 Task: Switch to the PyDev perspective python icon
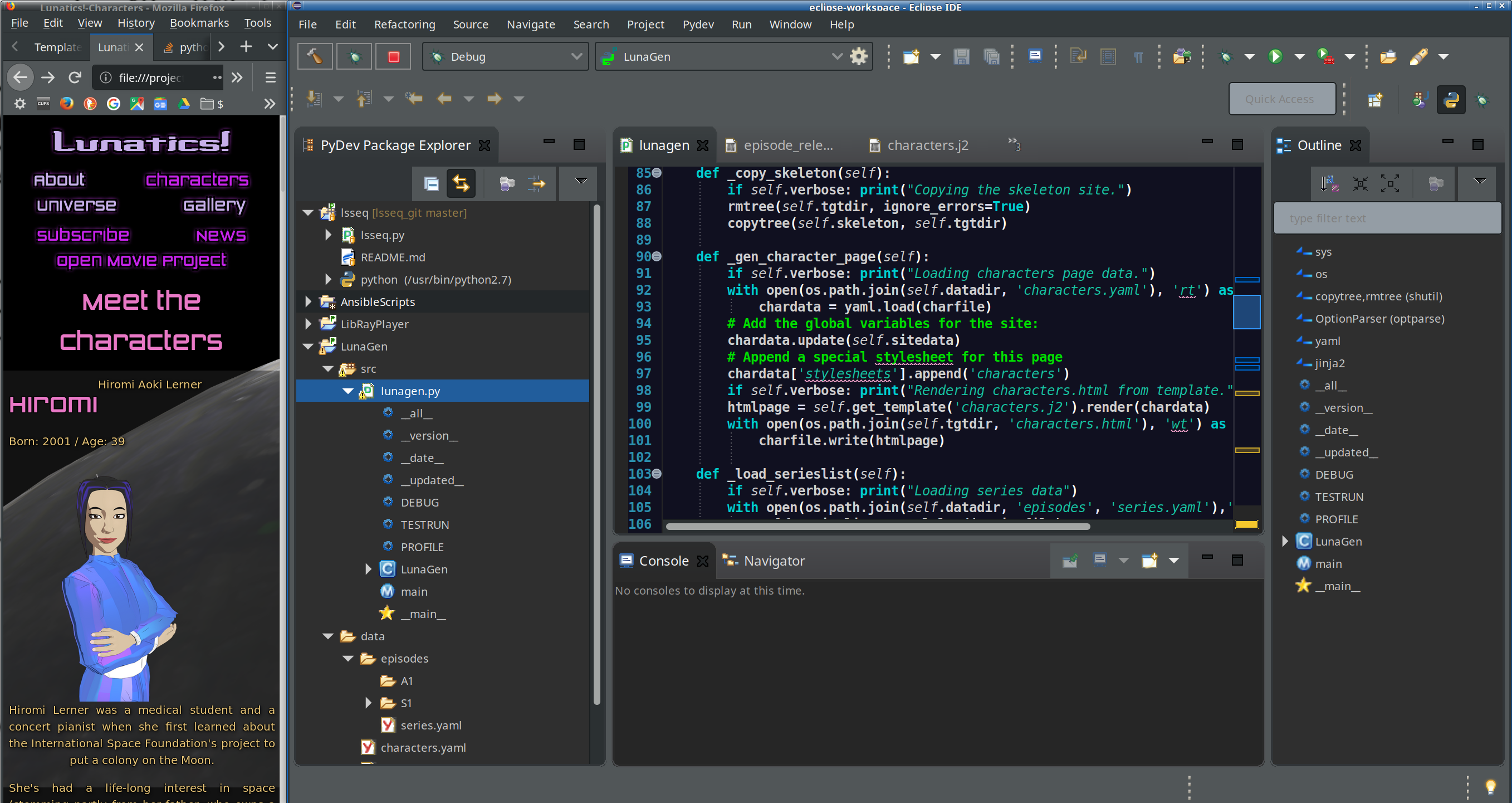pyautogui.click(x=1450, y=100)
